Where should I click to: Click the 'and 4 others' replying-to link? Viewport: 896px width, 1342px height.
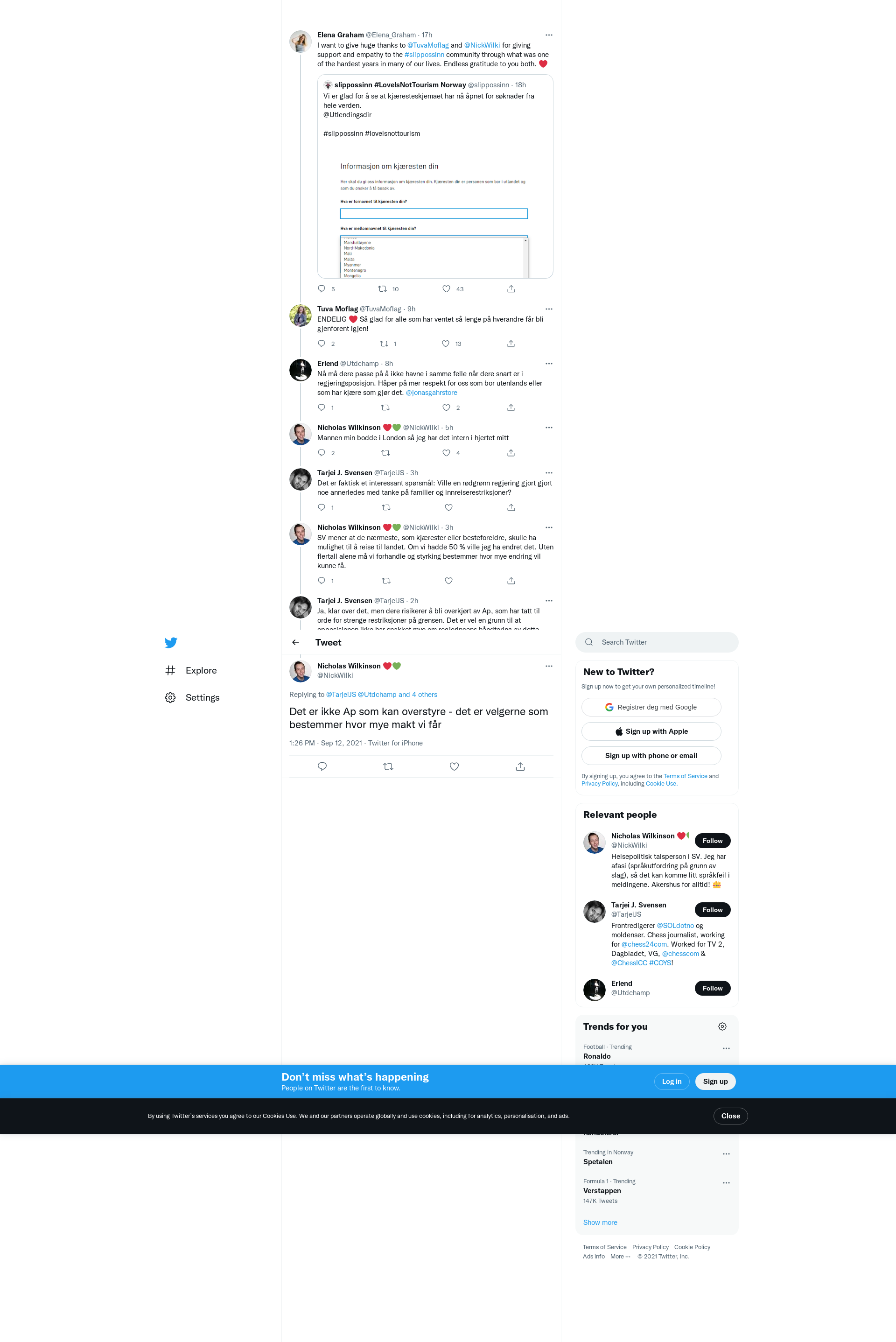tap(418, 695)
